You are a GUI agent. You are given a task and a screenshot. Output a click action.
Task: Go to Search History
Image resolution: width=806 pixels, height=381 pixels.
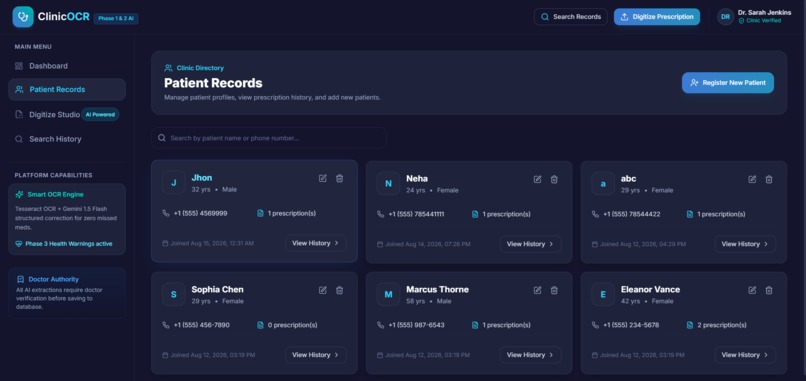tap(67, 139)
